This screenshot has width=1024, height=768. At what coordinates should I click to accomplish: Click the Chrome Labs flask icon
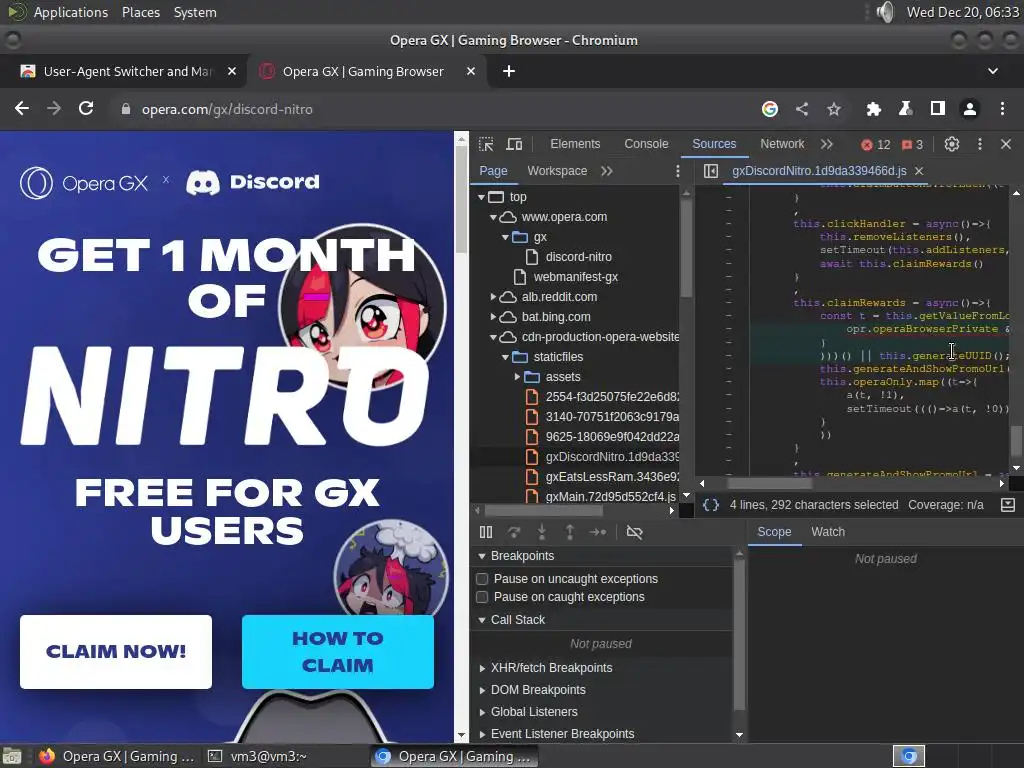tap(905, 109)
